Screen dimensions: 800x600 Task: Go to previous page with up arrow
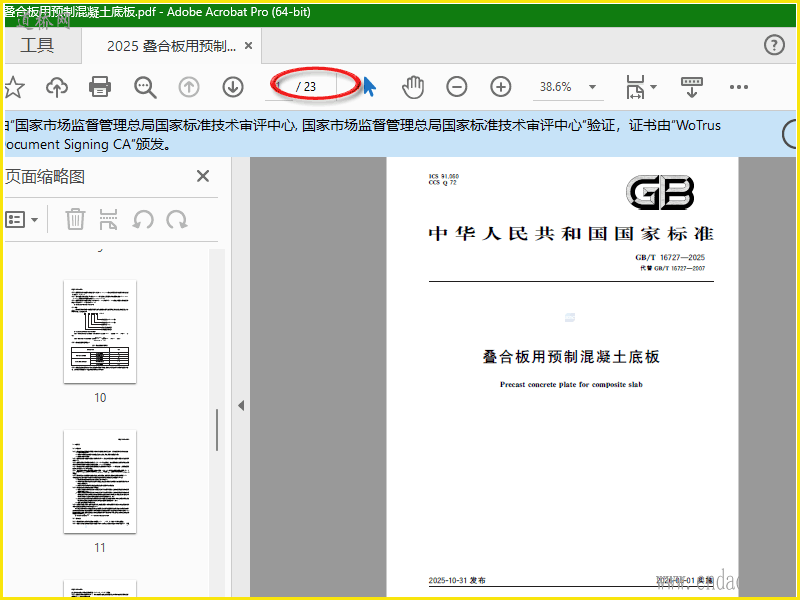(189, 87)
